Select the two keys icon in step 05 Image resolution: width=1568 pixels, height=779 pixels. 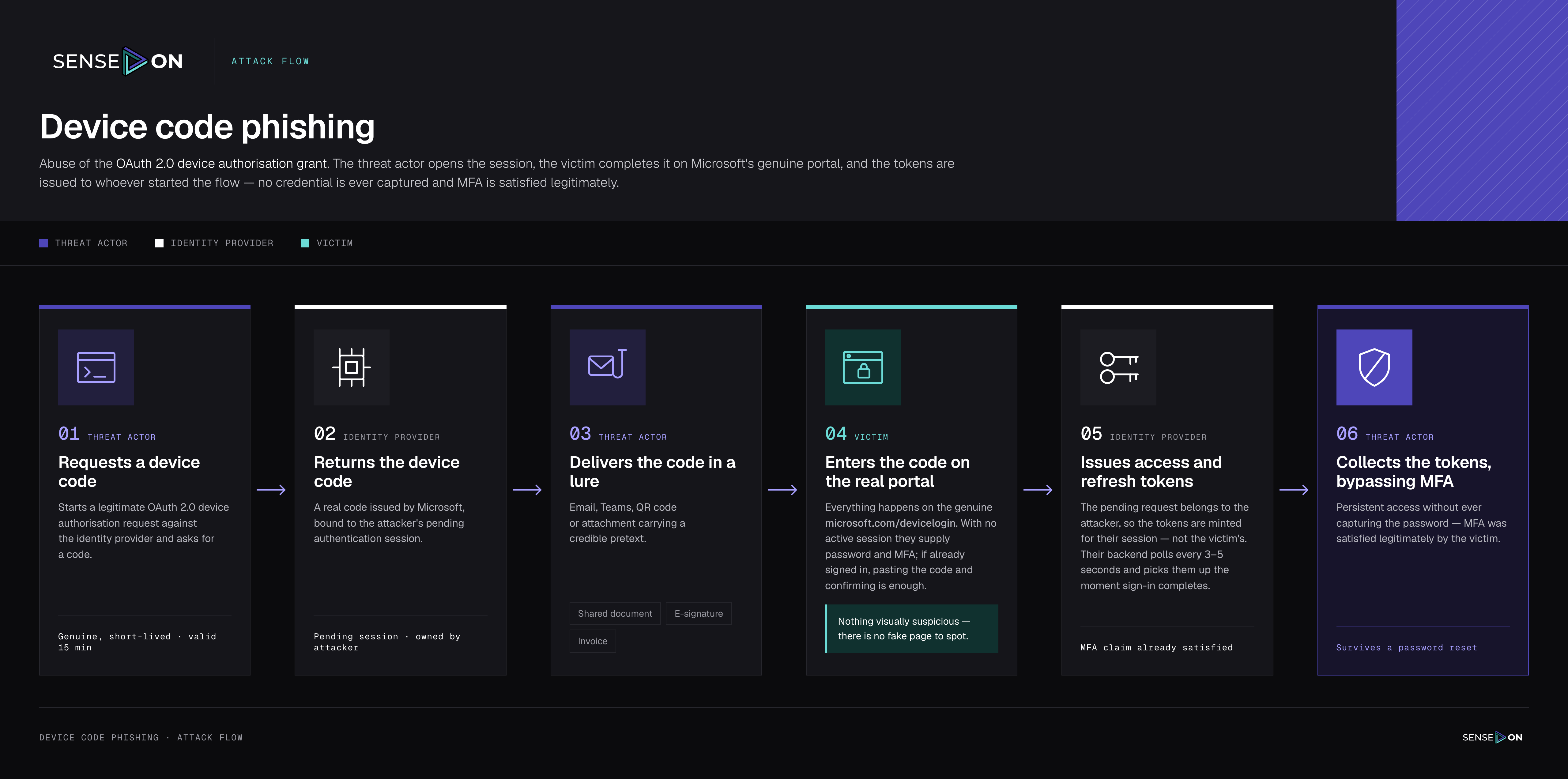[x=1118, y=367]
